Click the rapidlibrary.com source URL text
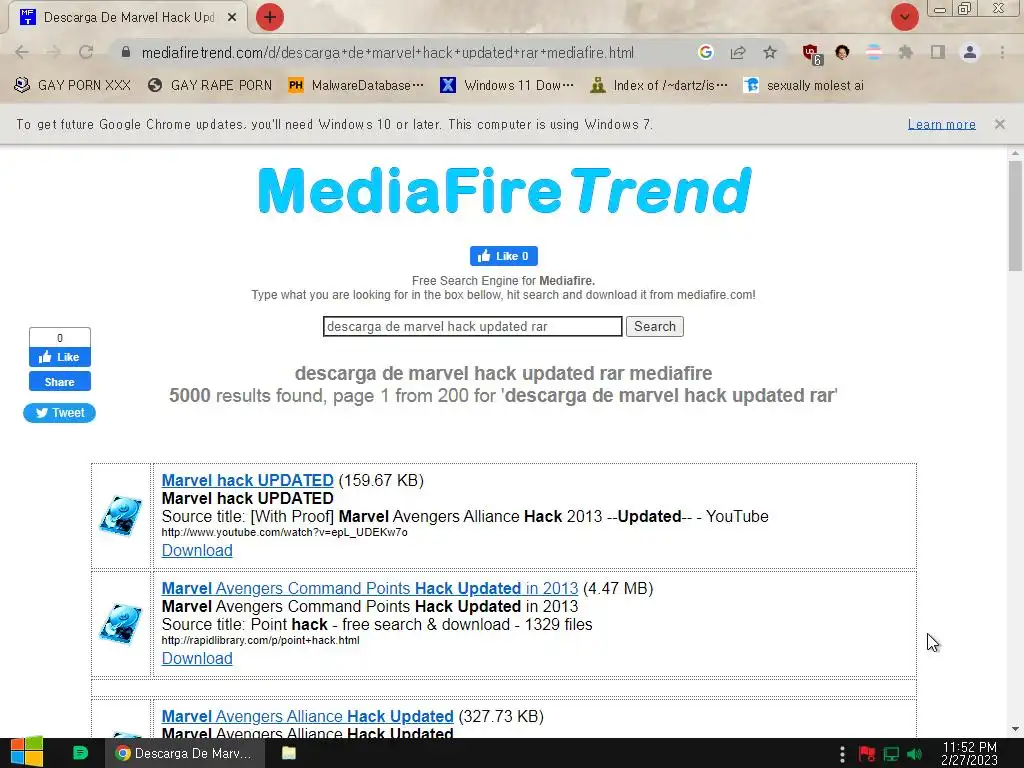This screenshot has height=768, width=1024. pyautogui.click(x=260, y=640)
